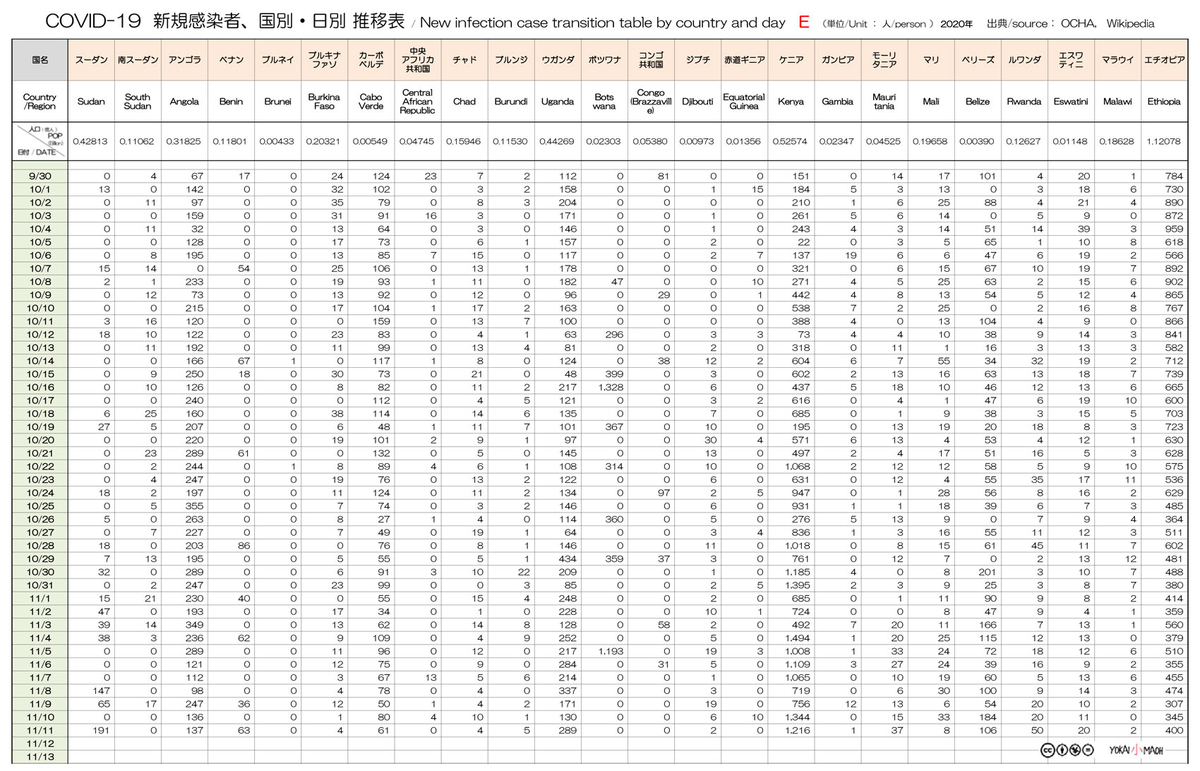Click the Sudan column header
Viewport: 1200px width, 771px height.
[91, 102]
